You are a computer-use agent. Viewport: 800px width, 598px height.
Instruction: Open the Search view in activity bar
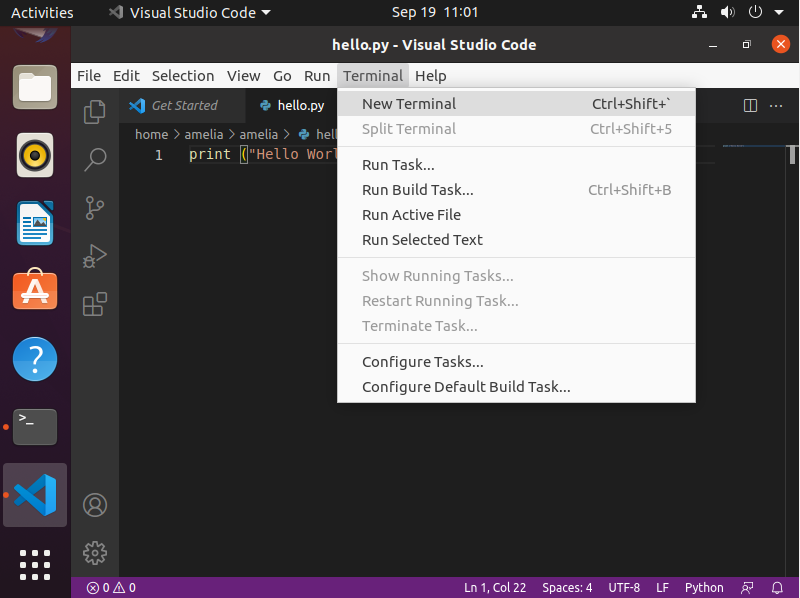[x=94, y=159]
